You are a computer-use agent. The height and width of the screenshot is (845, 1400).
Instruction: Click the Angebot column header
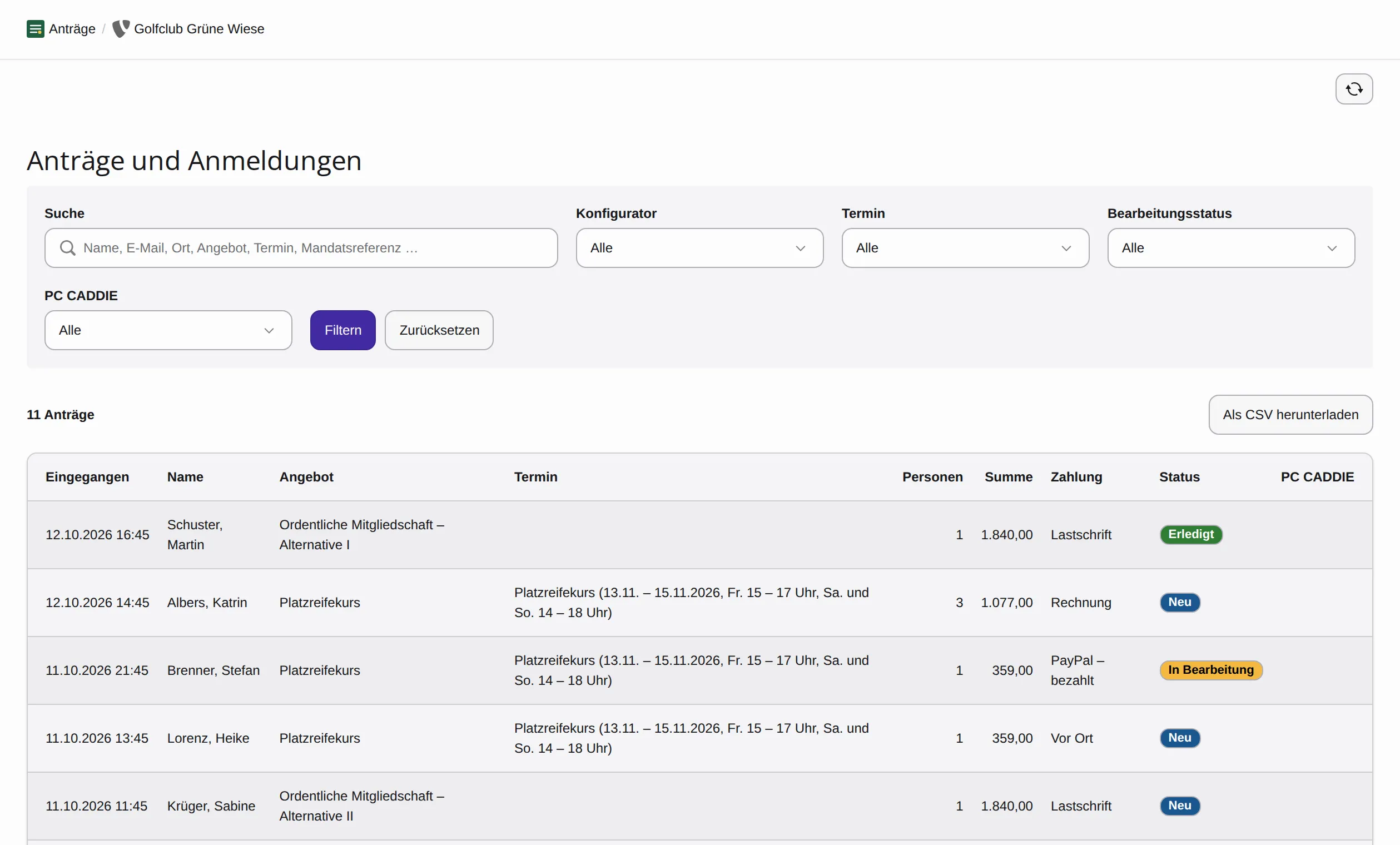pyautogui.click(x=306, y=478)
